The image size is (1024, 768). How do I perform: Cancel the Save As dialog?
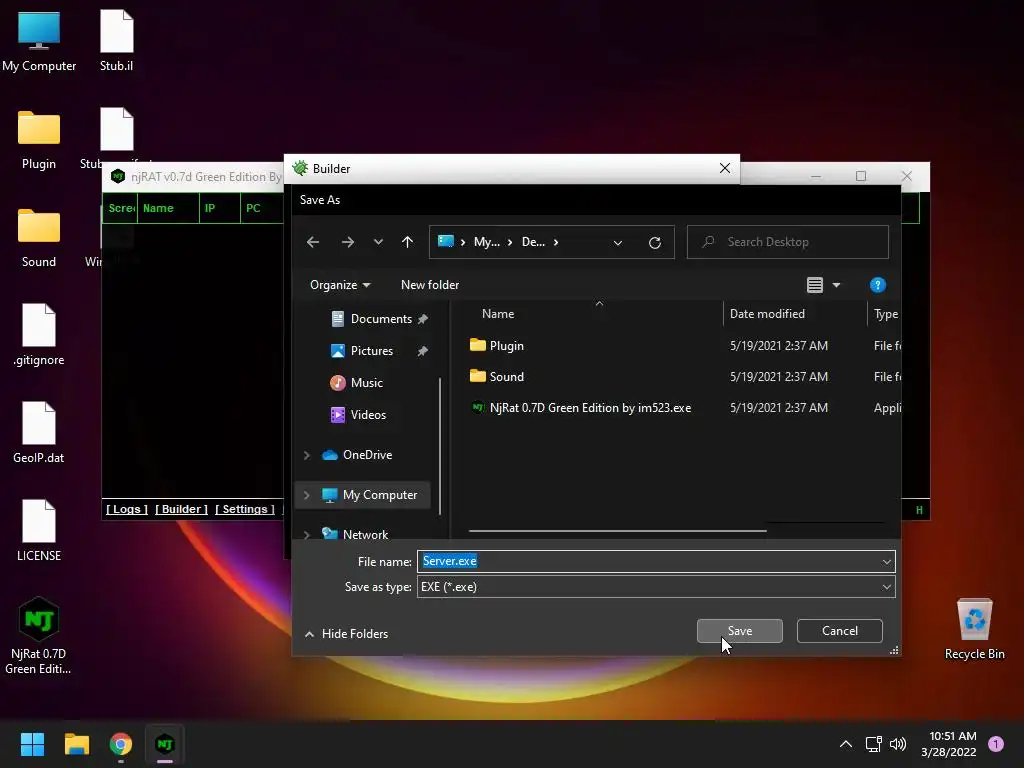(840, 631)
